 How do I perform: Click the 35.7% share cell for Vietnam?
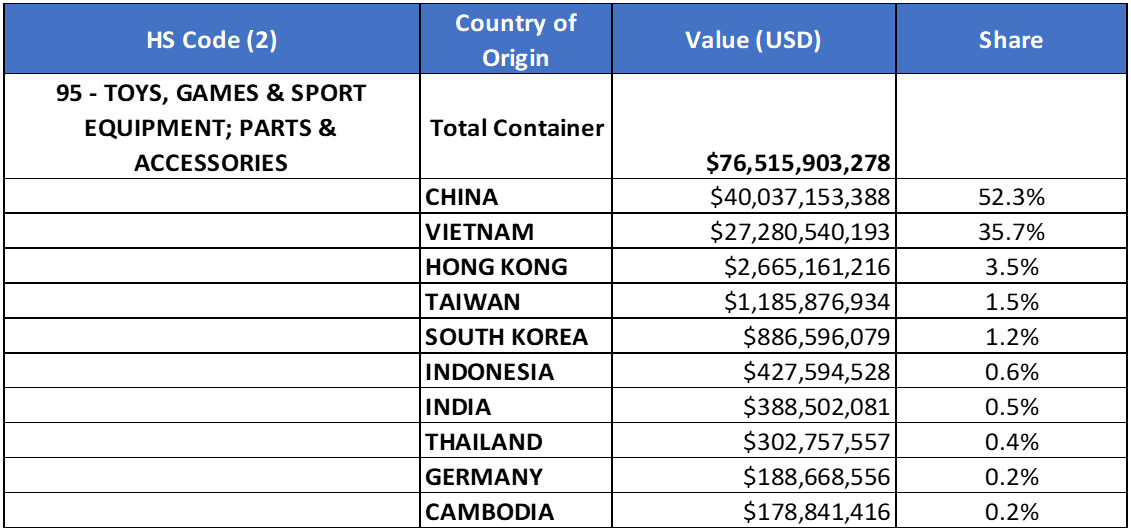click(x=1010, y=232)
